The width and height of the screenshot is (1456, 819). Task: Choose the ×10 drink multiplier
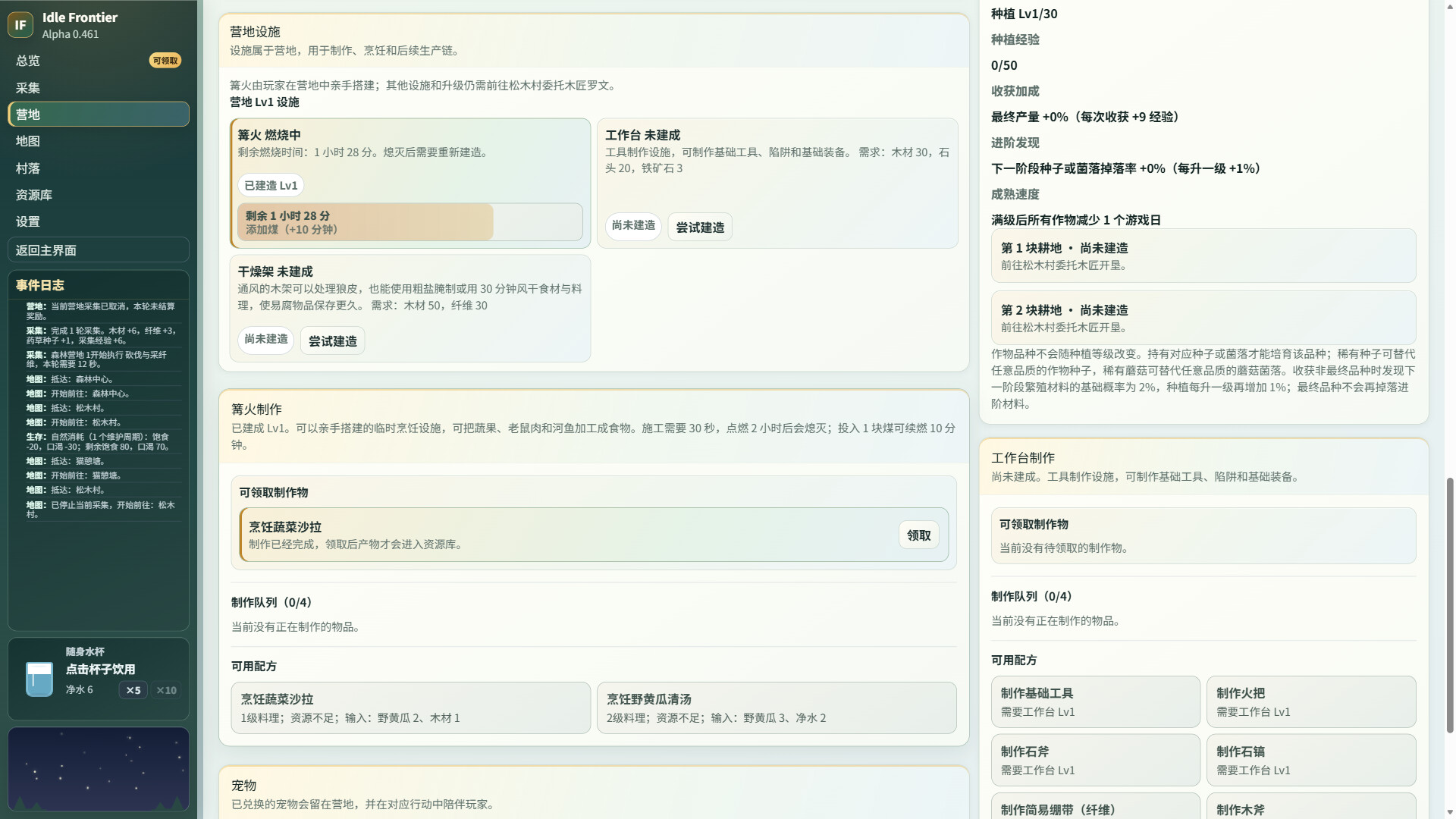pos(166,690)
